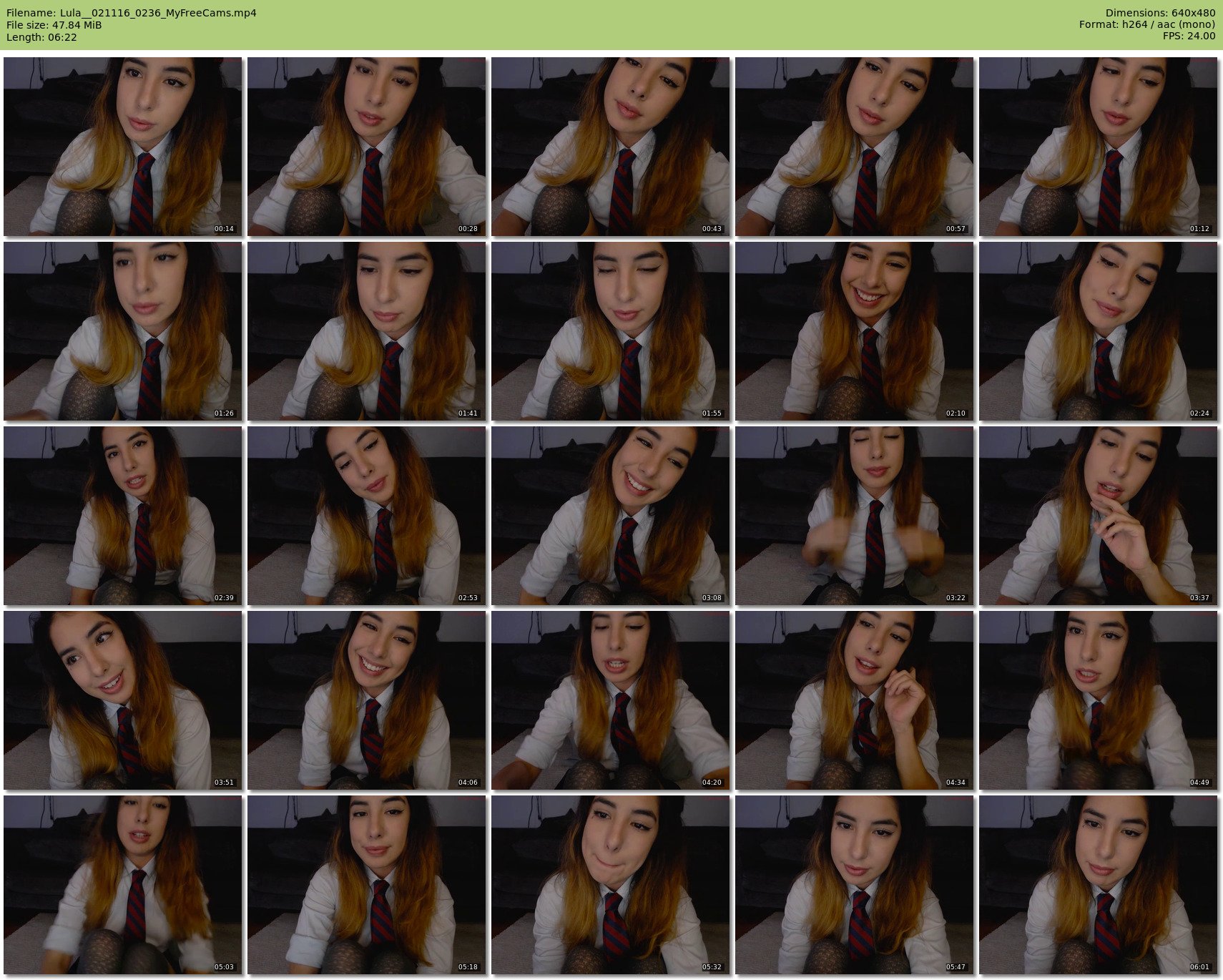View the thumbnail timestamped 05:03
The width and height of the screenshot is (1223, 980).
tap(122, 885)
